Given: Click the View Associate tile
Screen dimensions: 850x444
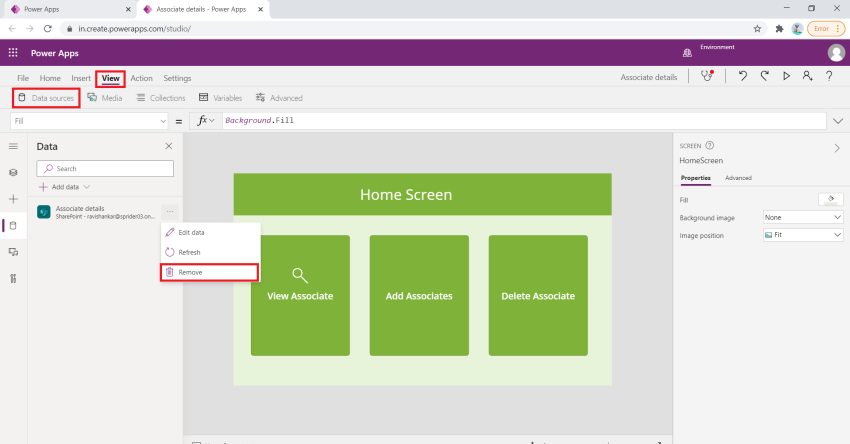Looking at the screenshot, I should (300, 295).
